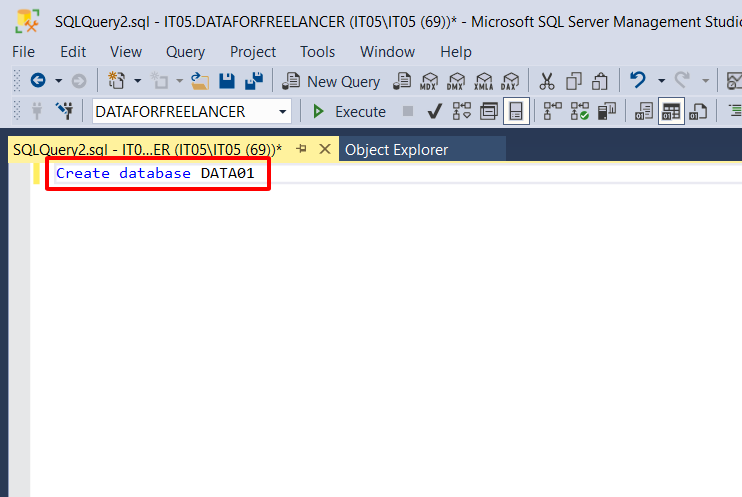The height and width of the screenshot is (497, 742).
Task: Click the Paste clipboard icon
Action: (x=600, y=81)
